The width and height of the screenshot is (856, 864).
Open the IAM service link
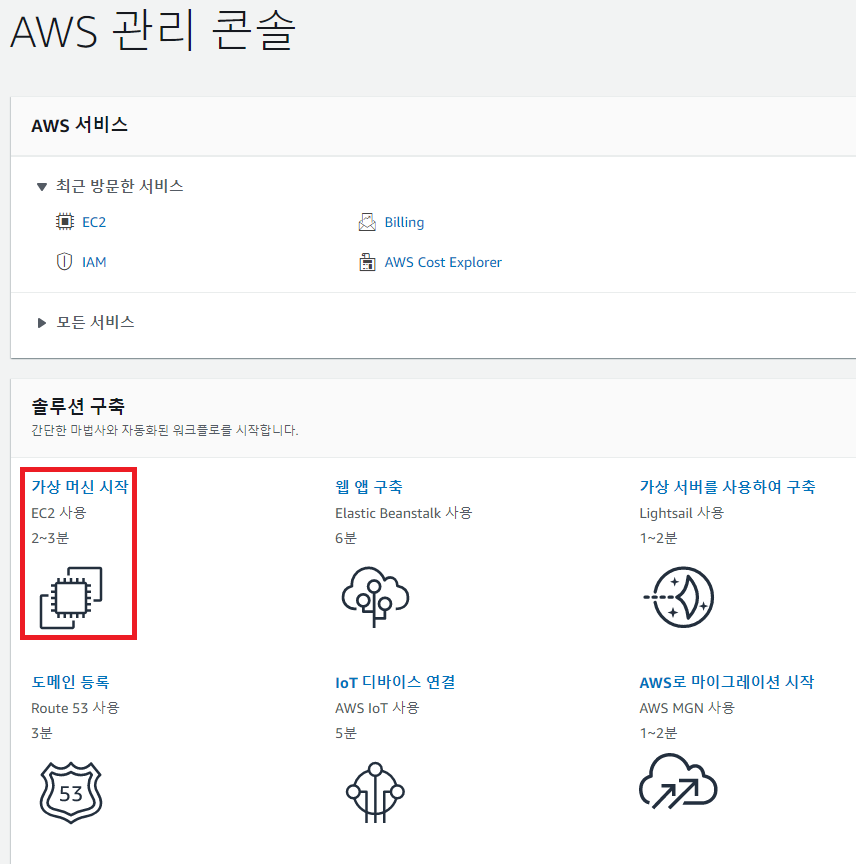(94, 262)
